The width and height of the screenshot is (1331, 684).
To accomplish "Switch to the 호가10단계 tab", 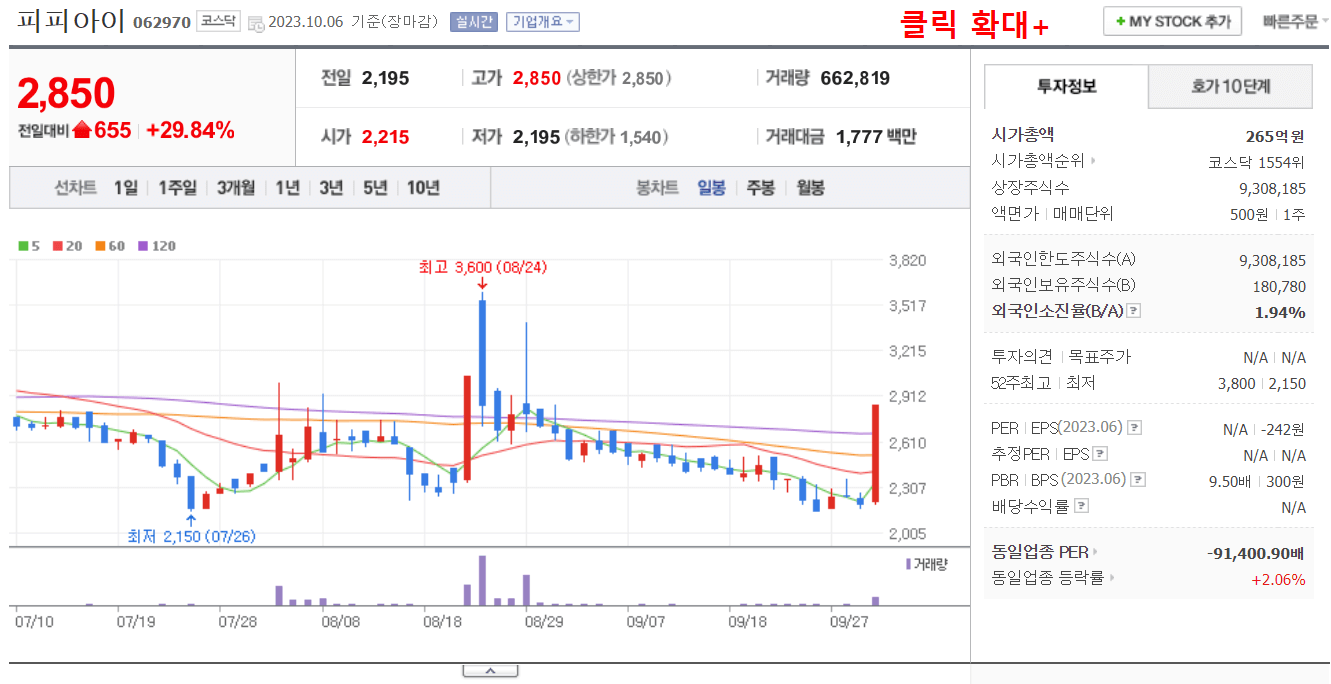I will pyautogui.click(x=1231, y=87).
